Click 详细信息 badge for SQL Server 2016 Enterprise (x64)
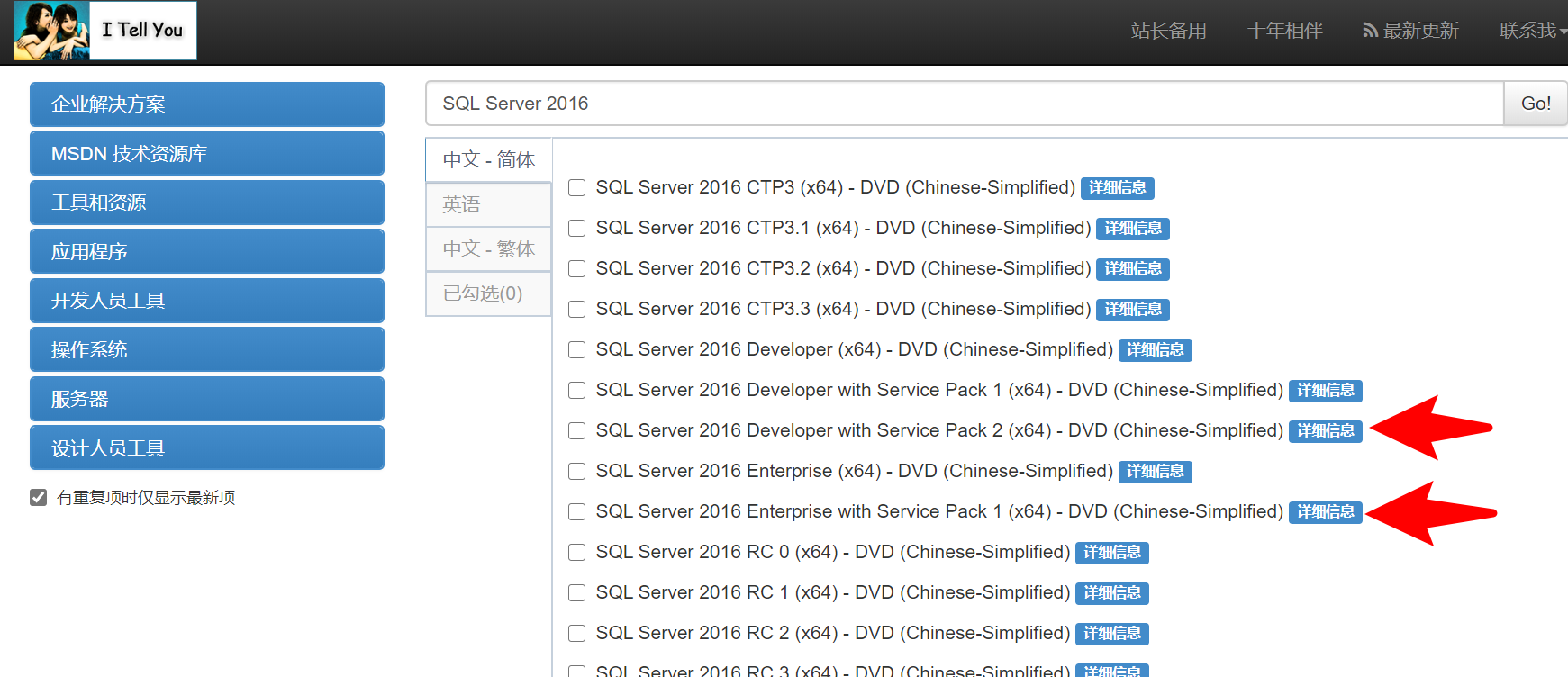 pos(1155,472)
